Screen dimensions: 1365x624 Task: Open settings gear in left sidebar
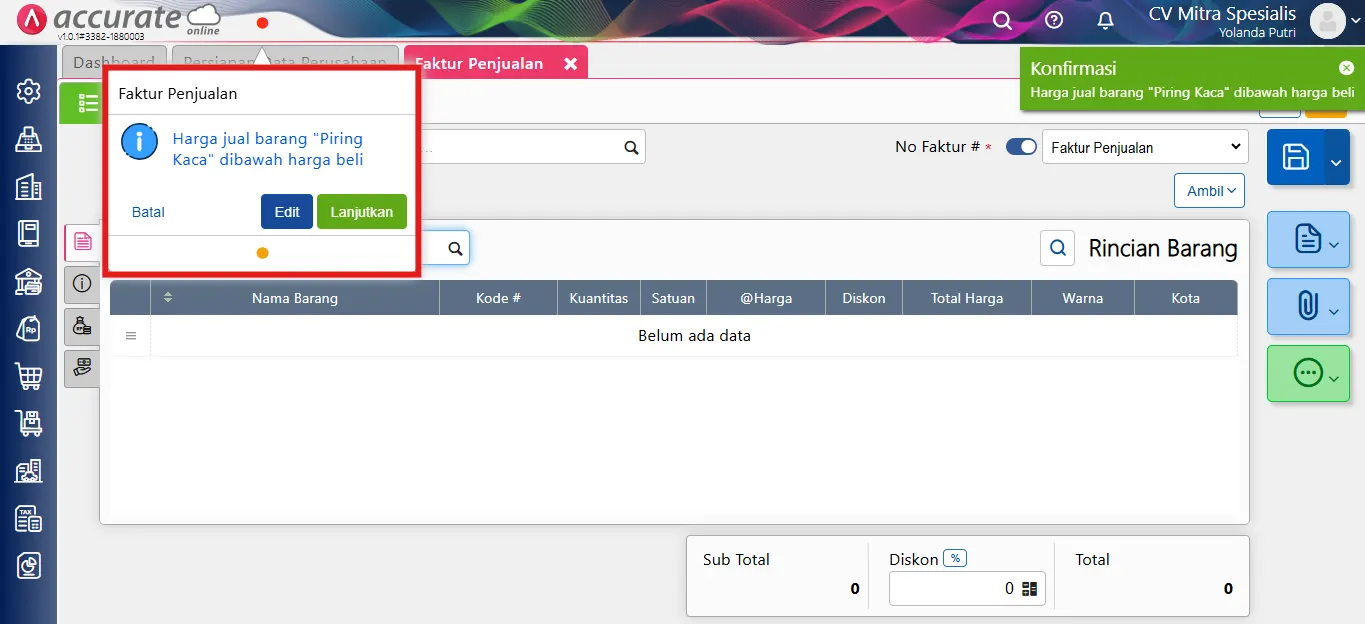click(29, 92)
